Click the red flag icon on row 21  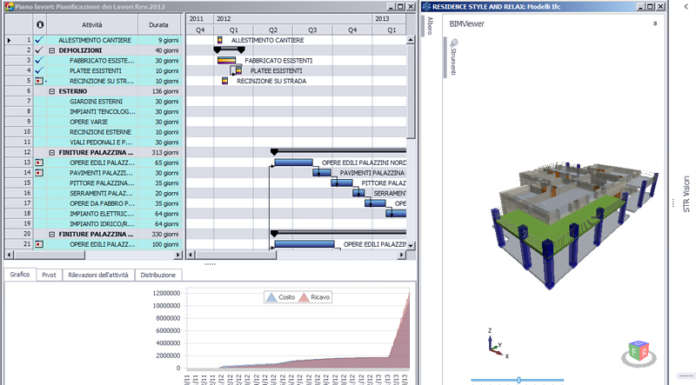39,244
